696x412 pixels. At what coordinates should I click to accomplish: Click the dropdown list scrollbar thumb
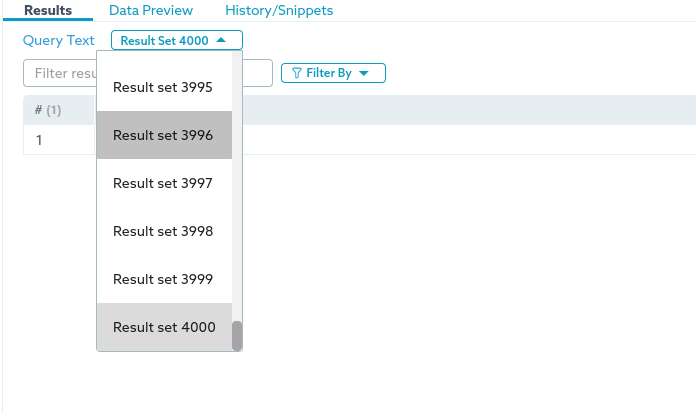[x=237, y=336]
